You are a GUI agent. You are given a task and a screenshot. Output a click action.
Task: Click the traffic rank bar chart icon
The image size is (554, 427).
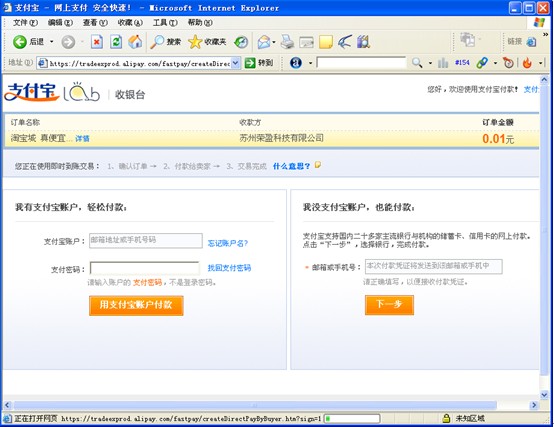(x=443, y=63)
